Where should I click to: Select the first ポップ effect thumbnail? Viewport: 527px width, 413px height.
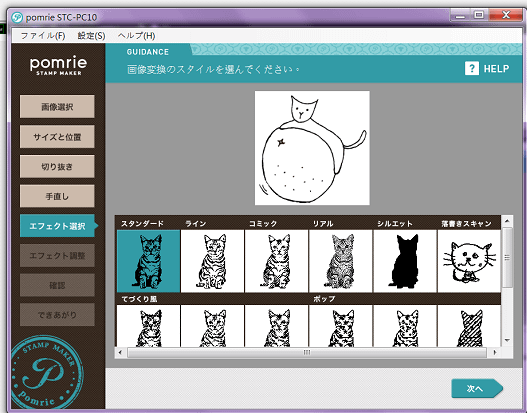pos(341,326)
